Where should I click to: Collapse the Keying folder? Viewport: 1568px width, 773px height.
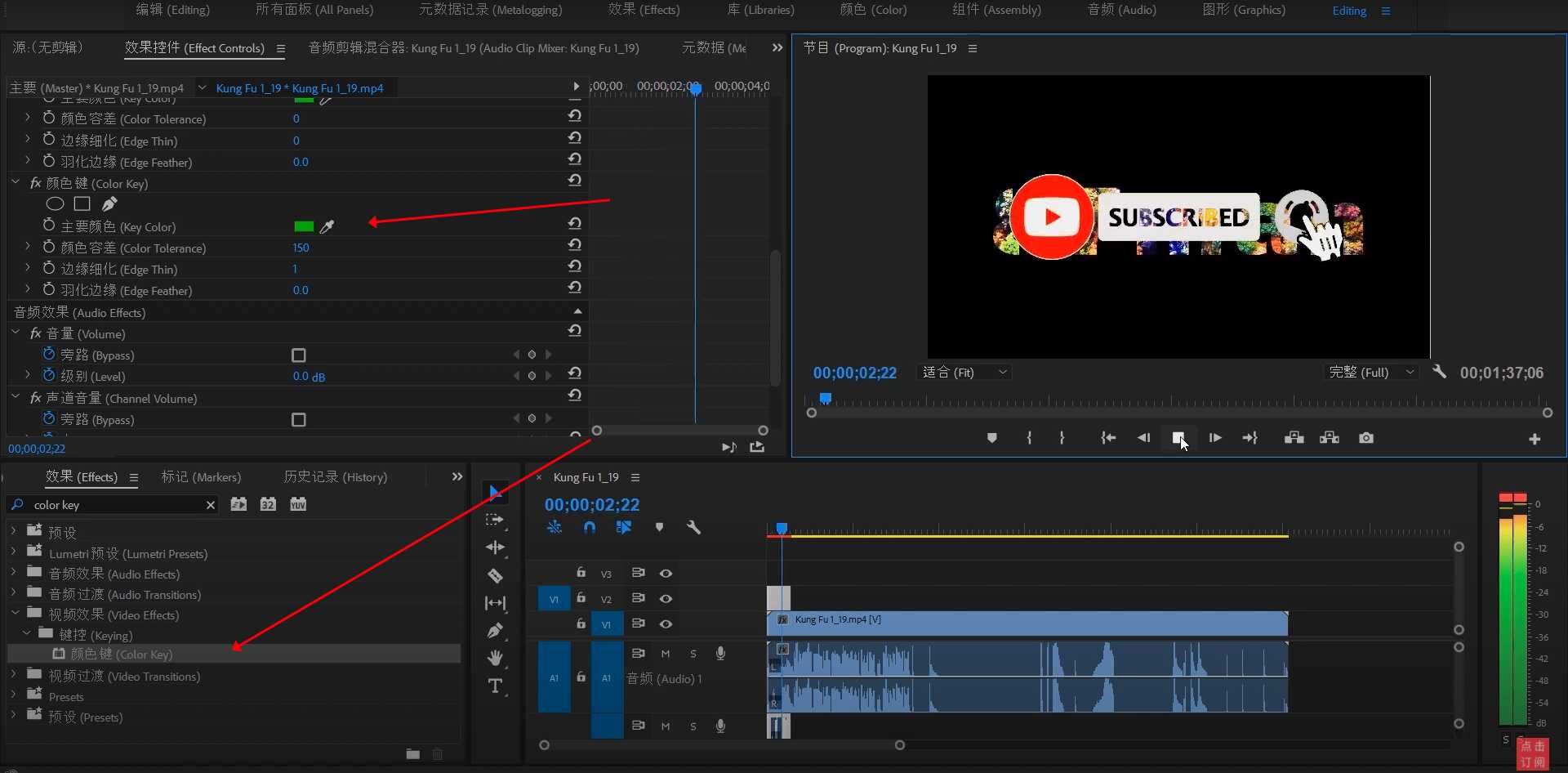pyautogui.click(x=27, y=634)
